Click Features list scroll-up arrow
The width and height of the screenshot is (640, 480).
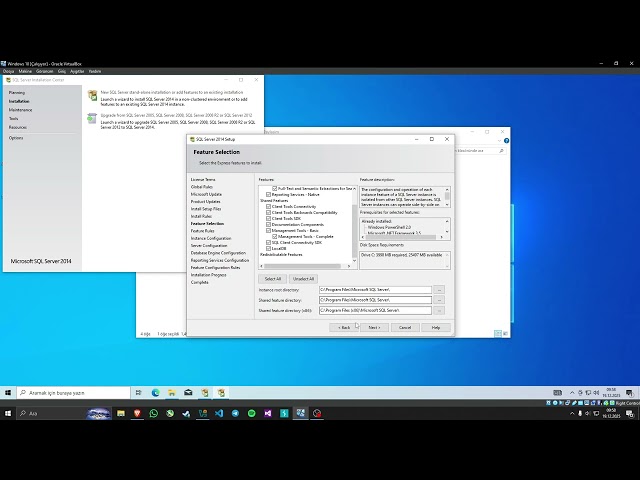(x=354, y=189)
